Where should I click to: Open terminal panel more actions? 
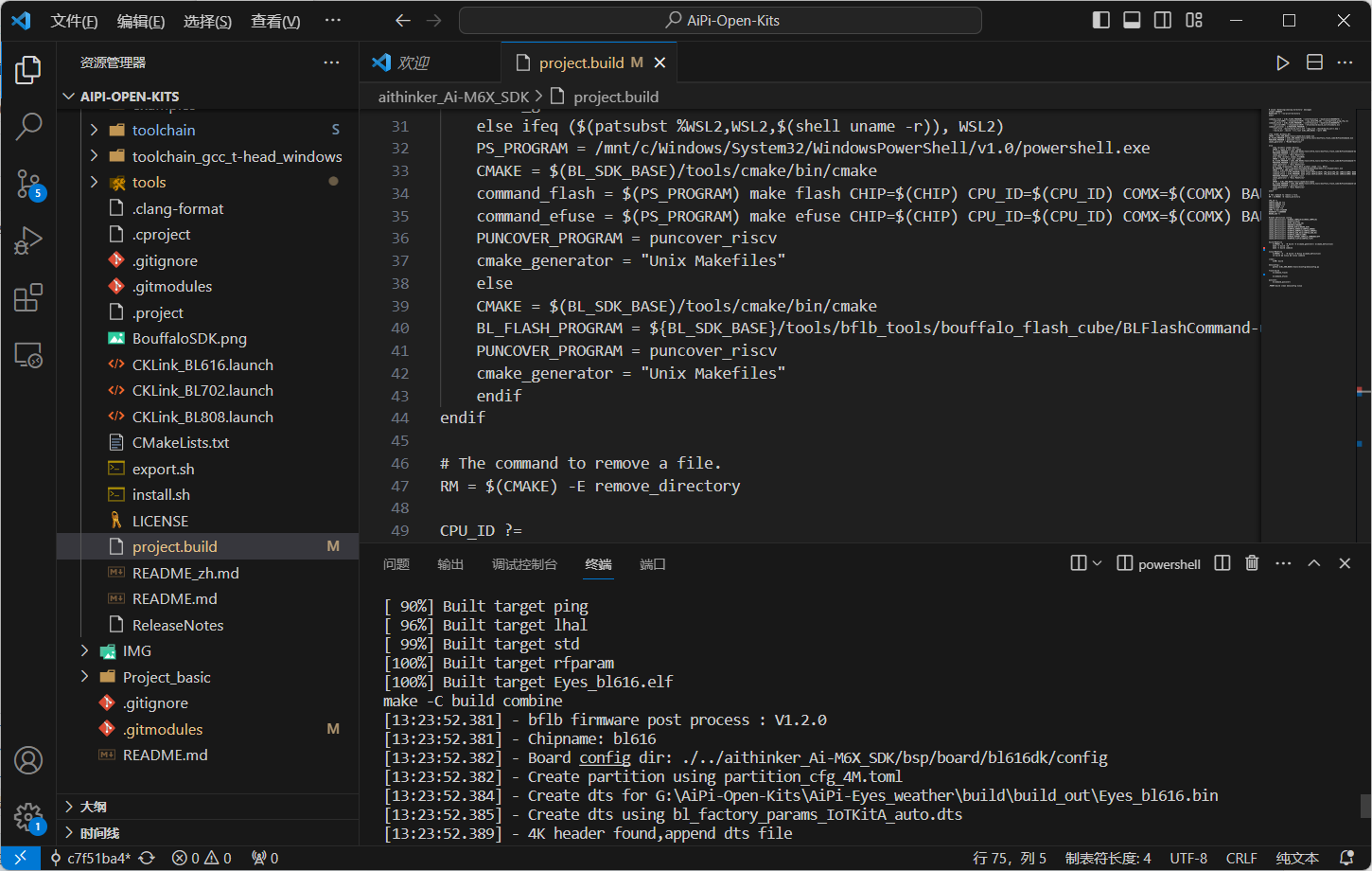(x=1283, y=563)
